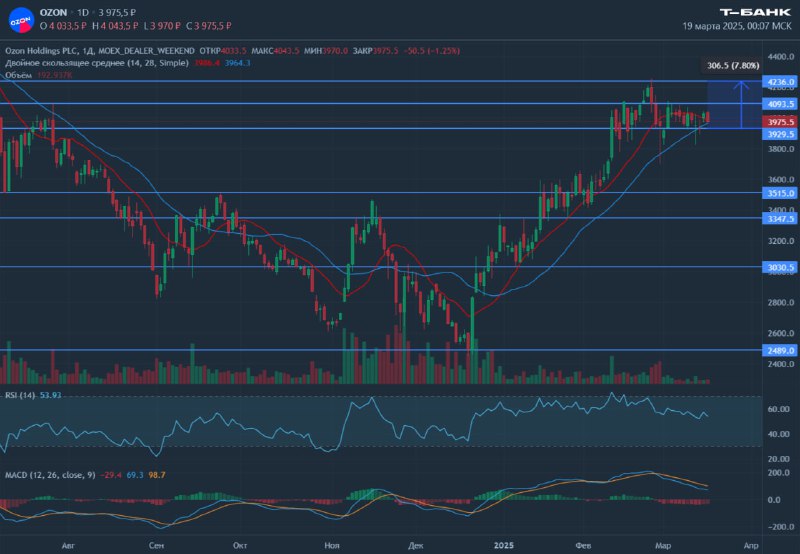Viewport: 800px width, 554px height.
Task: Click the MACD -200.0 axis value
Action: 779,527
